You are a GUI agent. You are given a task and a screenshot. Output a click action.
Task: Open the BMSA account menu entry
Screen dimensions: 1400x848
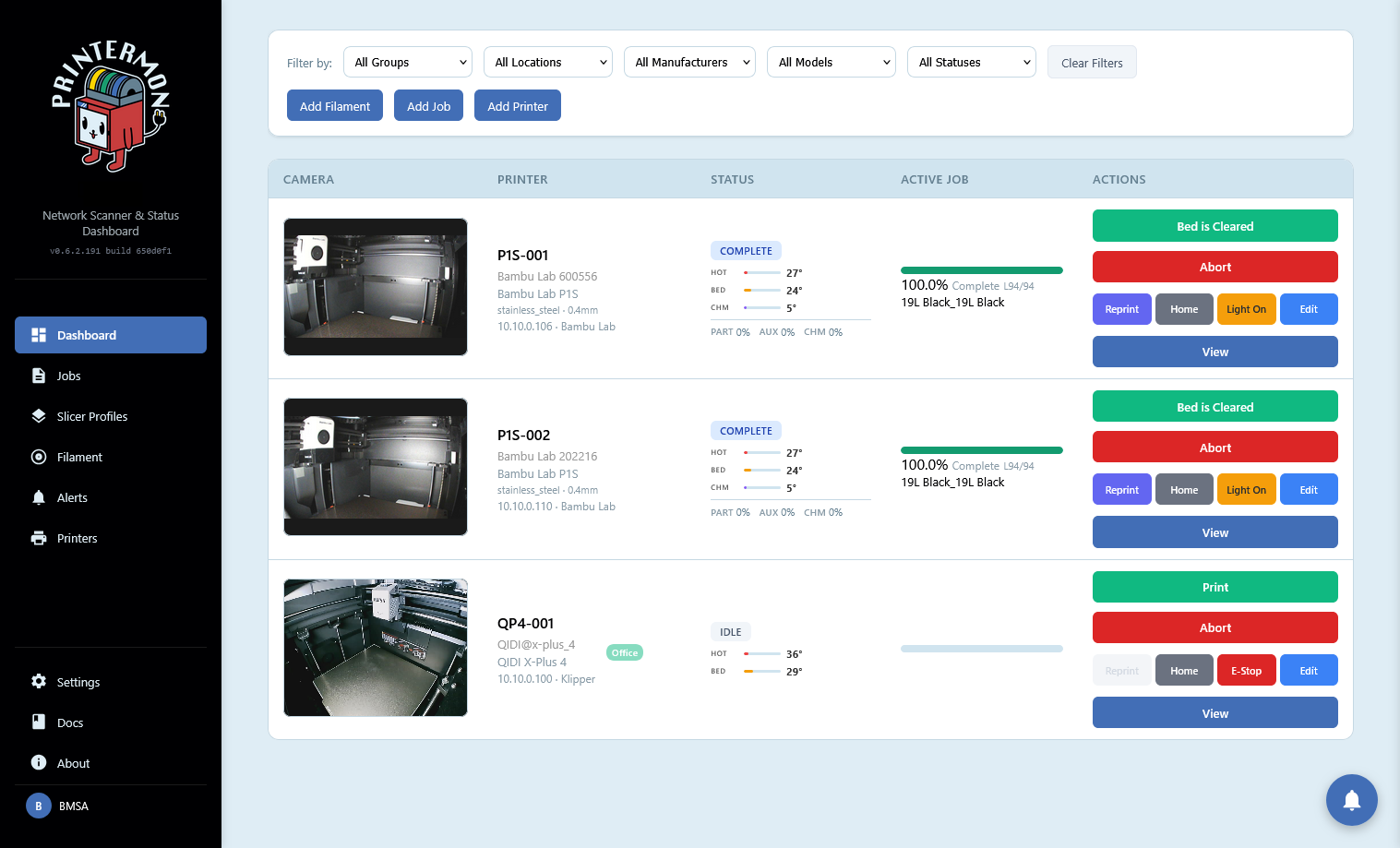[71, 806]
